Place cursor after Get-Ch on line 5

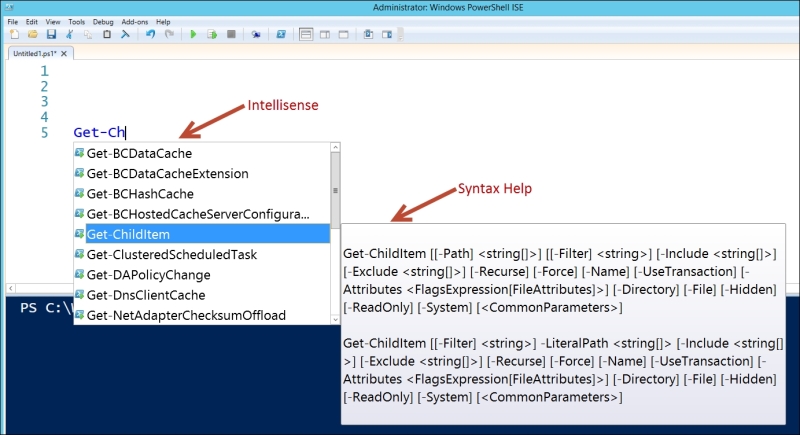126,133
